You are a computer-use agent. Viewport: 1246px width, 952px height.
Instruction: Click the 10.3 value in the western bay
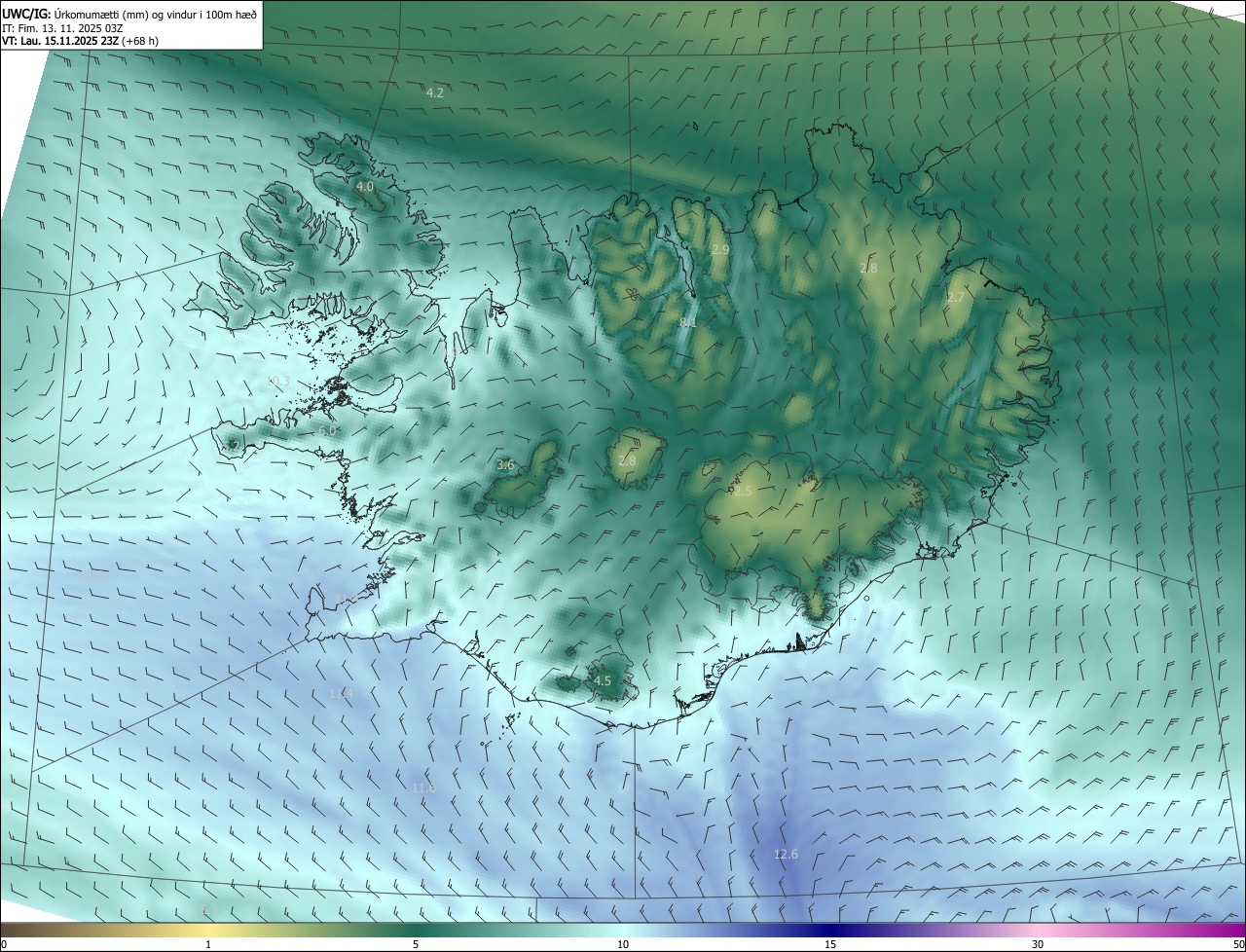[x=277, y=381]
